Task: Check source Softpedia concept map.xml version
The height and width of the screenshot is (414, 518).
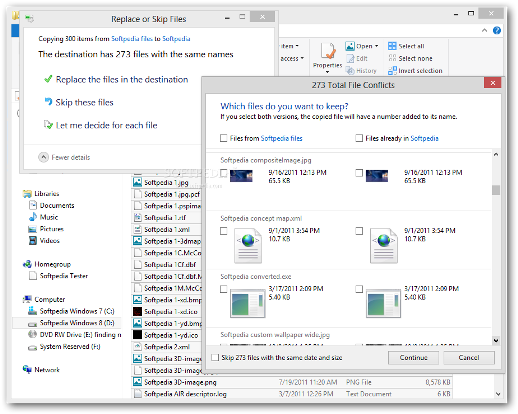Action: 224,231
